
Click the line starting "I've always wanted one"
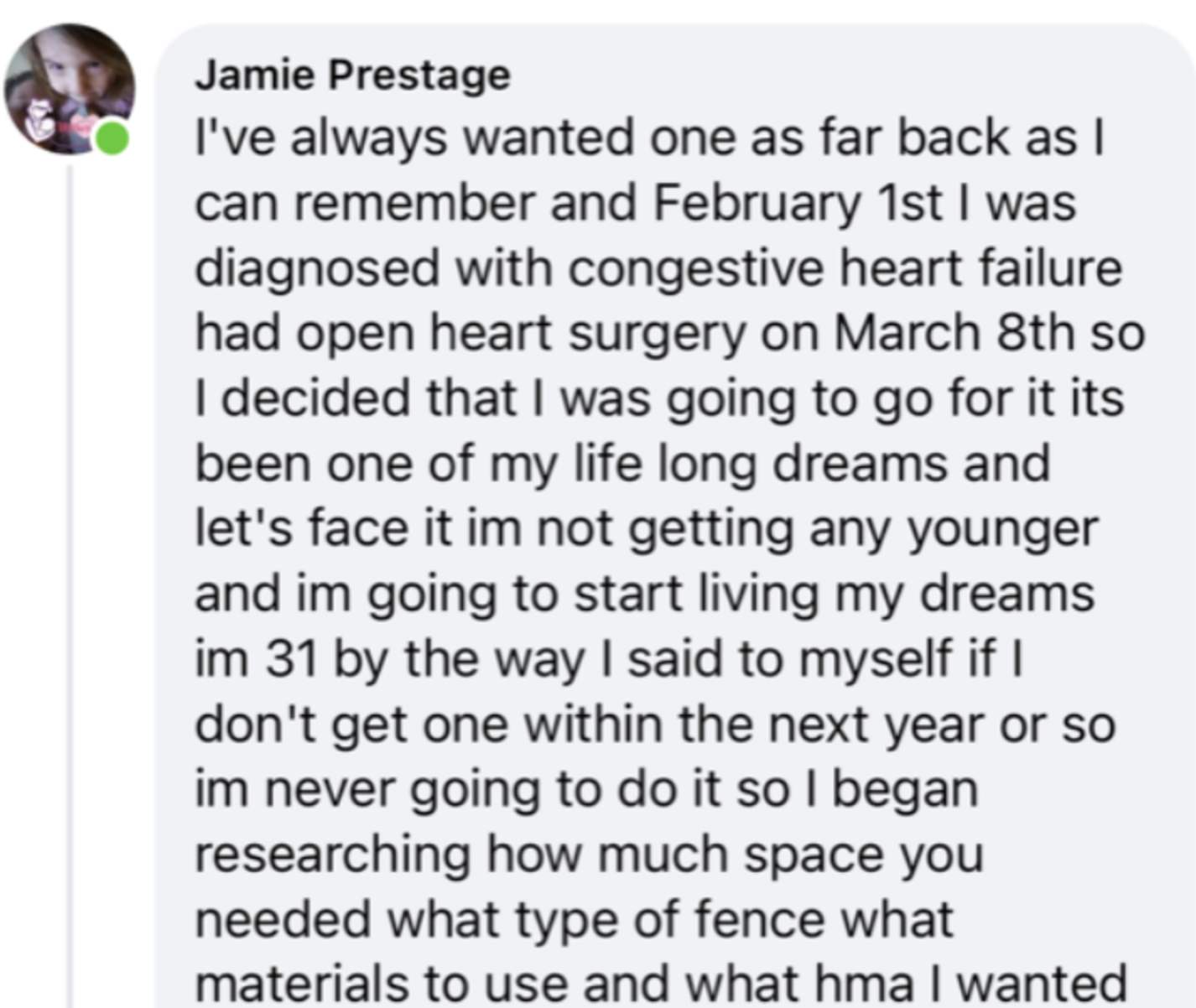[x=648, y=138]
